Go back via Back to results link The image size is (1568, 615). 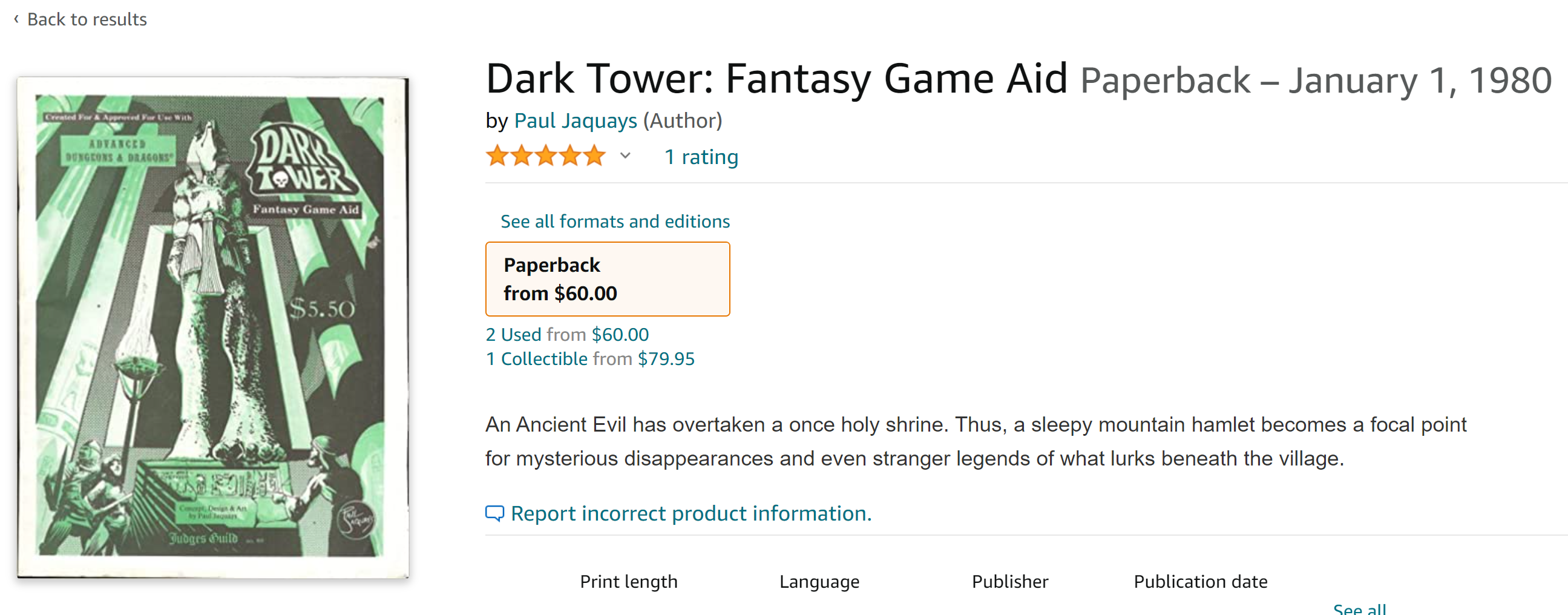87,19
